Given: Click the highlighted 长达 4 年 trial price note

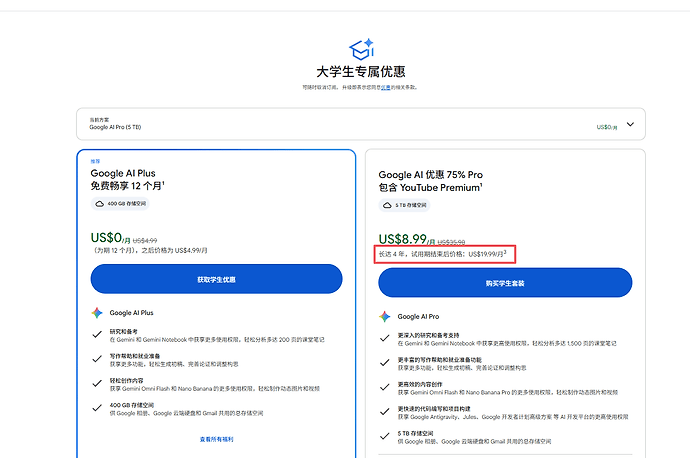Looking at the screenshot, I should click(444, 254).
